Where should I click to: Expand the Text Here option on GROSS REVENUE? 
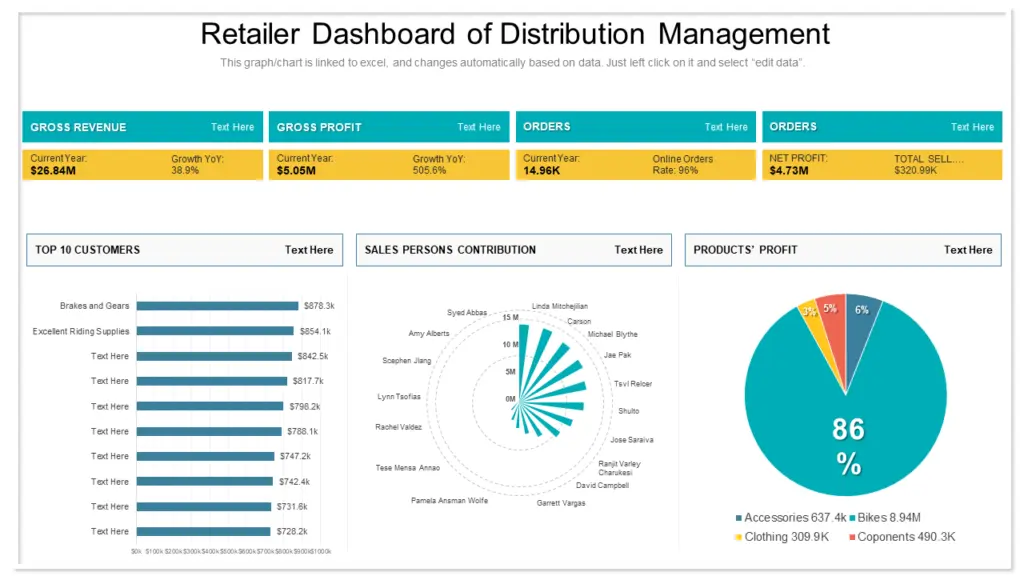click(x=232, y=127)
